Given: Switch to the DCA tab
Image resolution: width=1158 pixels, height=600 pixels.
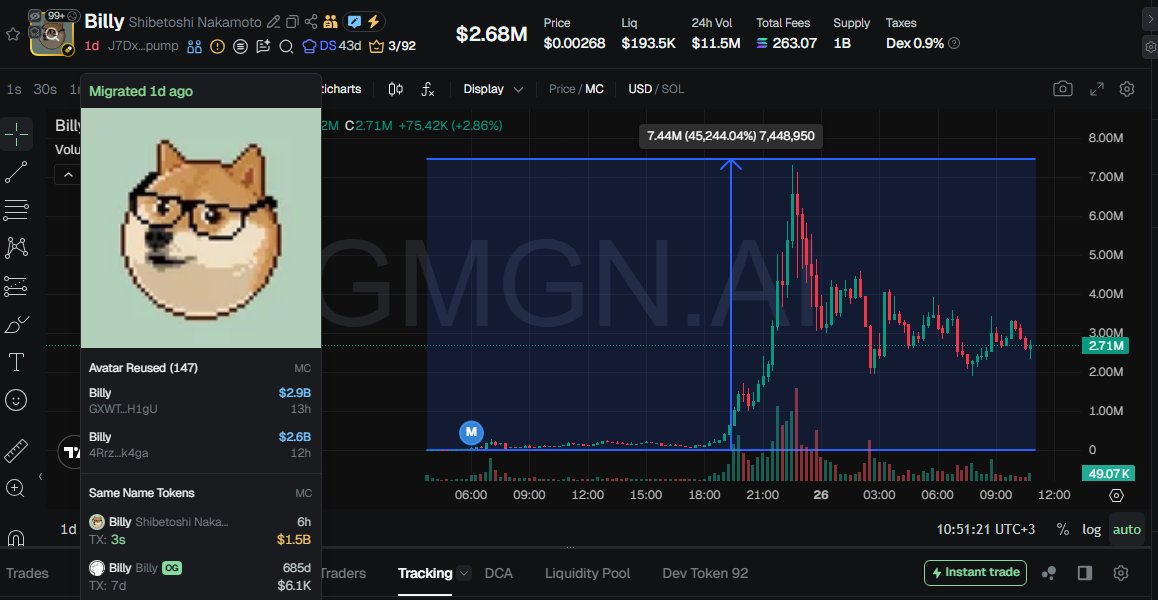Looking at the screenshot, I should [499, 573].
